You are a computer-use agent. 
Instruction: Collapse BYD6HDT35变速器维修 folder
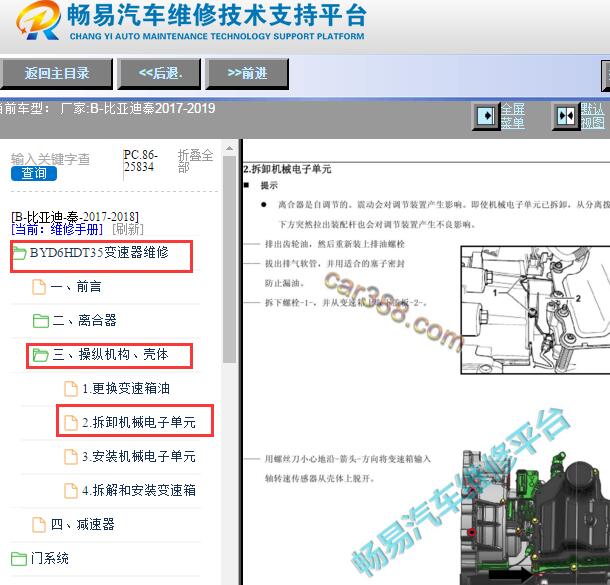click(99, 253)
